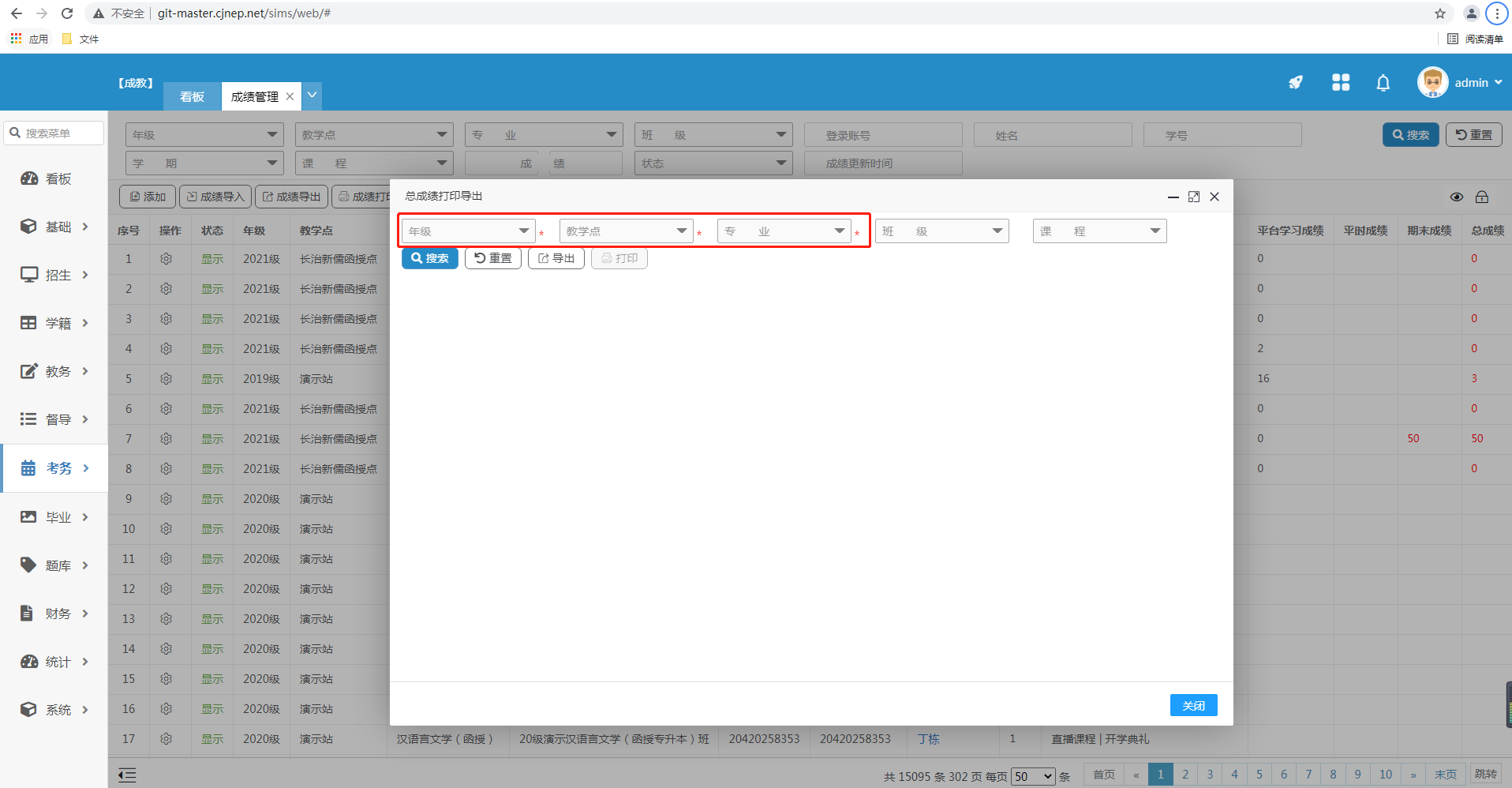
Task: Switch to the 看板 tab
Action: (192, 96)
